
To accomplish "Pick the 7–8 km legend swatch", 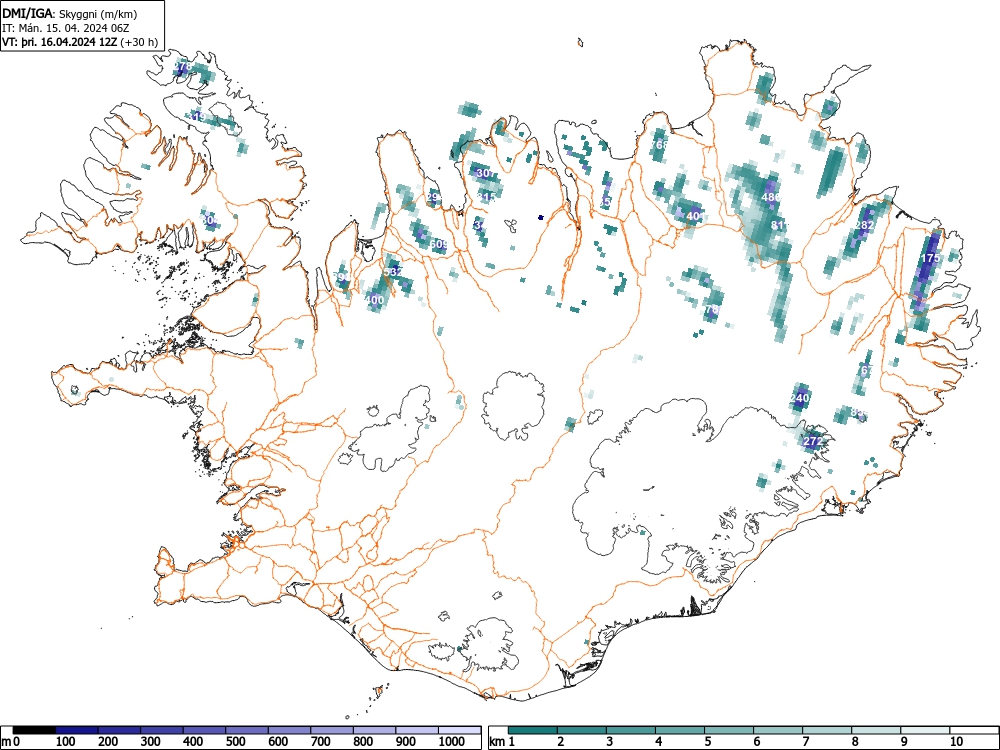I will [x=827, y=730].
